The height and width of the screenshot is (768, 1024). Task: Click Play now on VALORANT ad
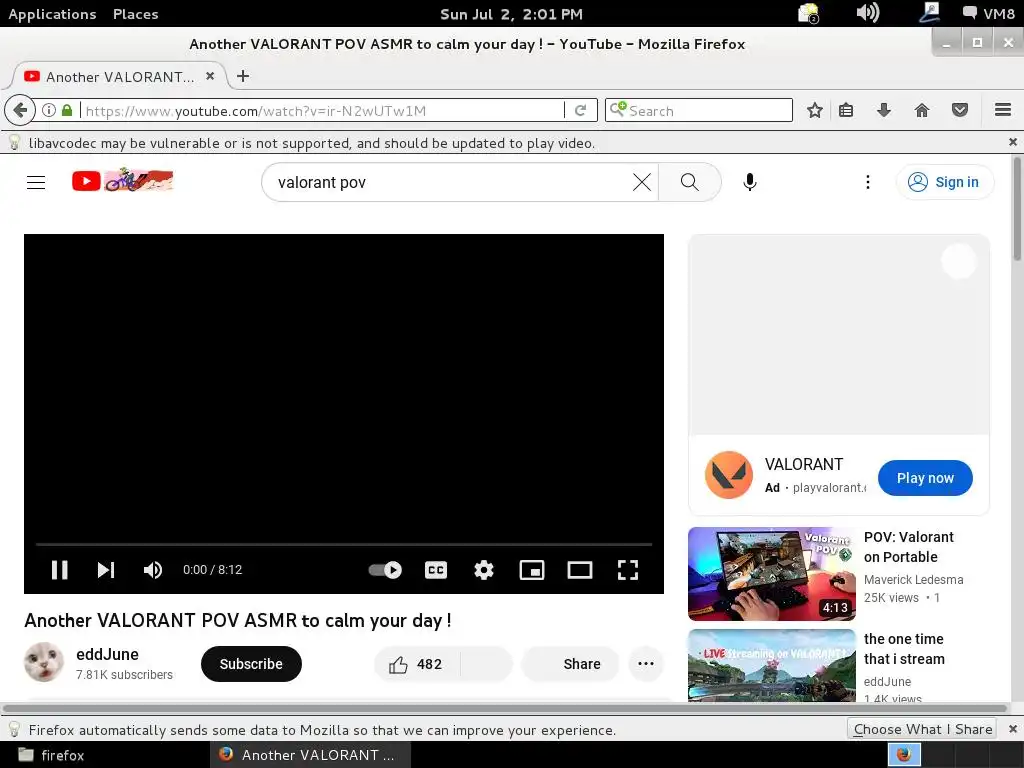925,478
